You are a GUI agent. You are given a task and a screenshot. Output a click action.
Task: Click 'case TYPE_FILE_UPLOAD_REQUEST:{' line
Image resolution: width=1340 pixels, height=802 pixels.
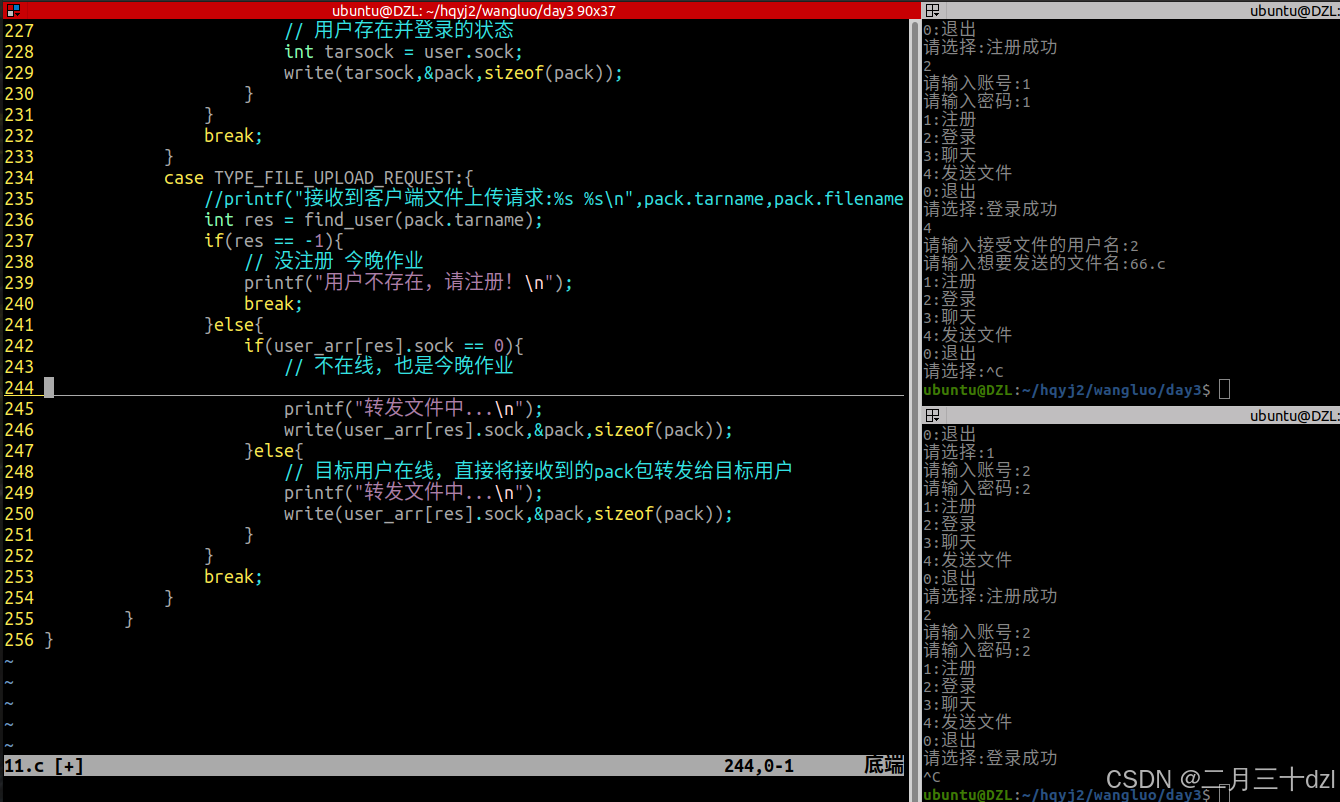(x=319, y=178)
